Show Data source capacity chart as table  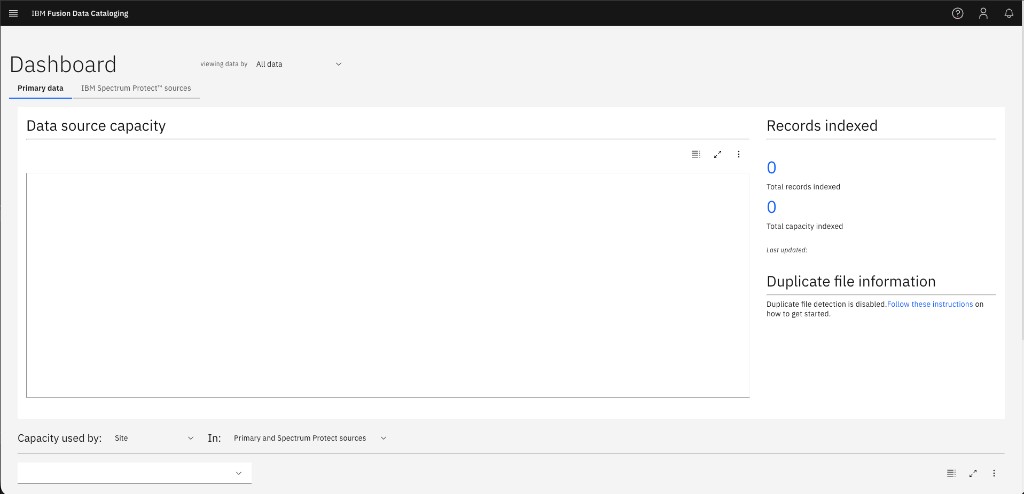click(x=696, y=154)
